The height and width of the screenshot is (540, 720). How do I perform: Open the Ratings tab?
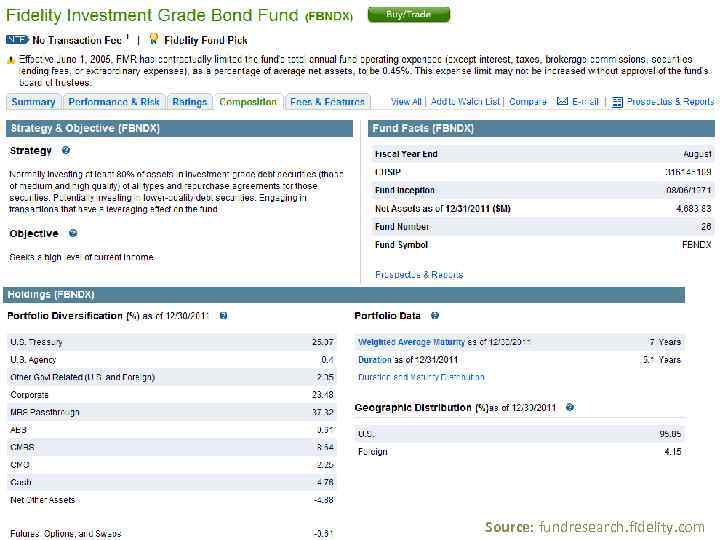pyautogui.click(x=190, y=102)
